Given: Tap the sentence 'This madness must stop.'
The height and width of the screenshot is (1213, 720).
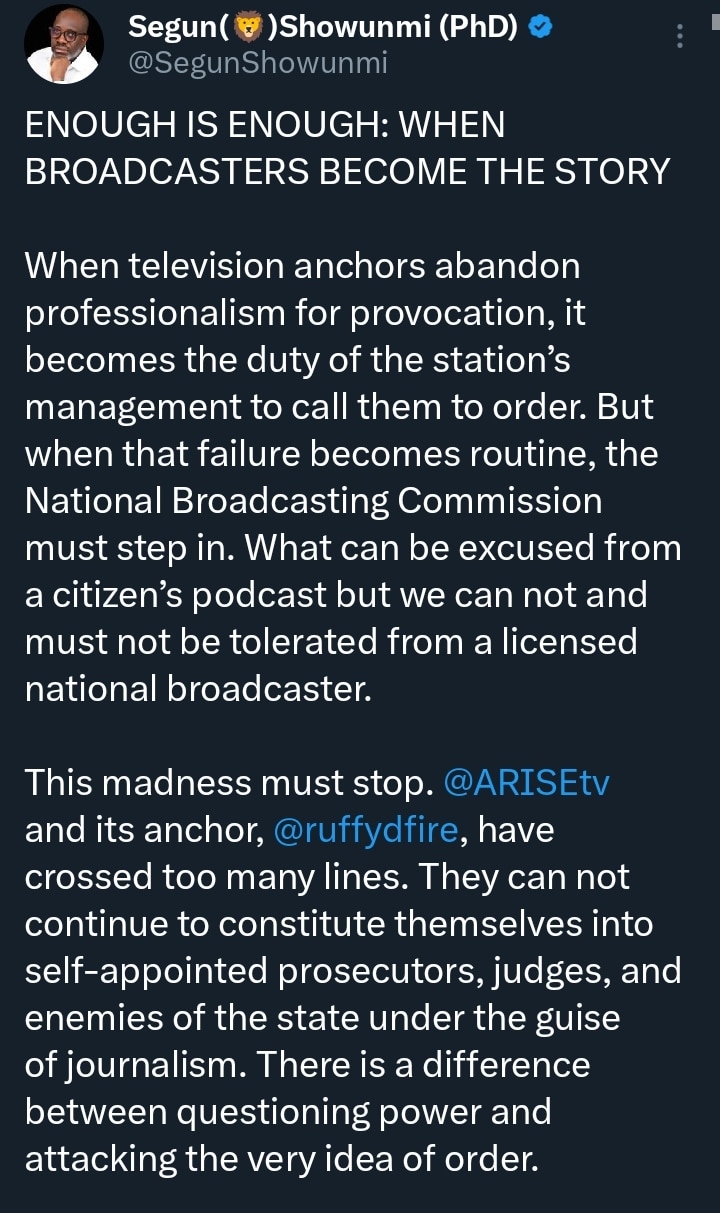Looking at the screenshot, I should (x=228, y=783).
